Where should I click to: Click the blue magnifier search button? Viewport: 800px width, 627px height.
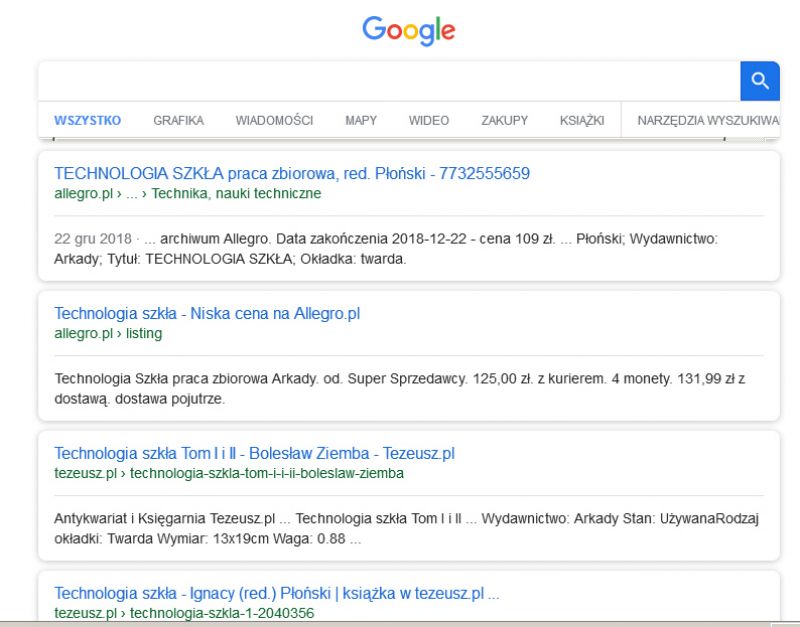pos(760,81)
